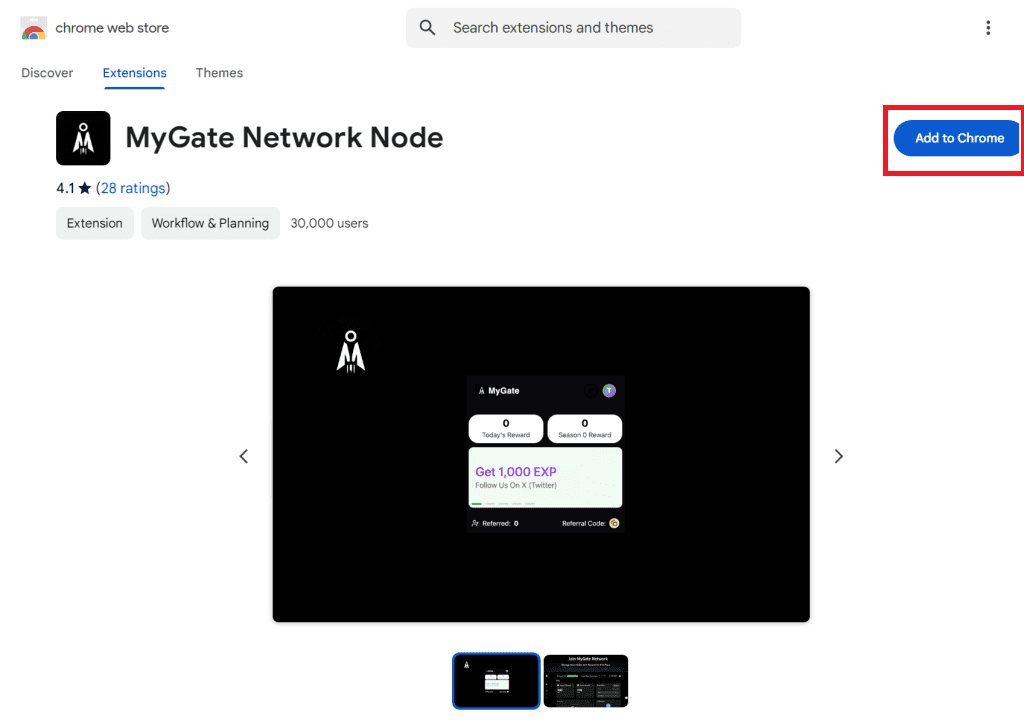Screen dimensions: 1024x723
Task: Click the Extension category chip
Action: pos(95,223)
